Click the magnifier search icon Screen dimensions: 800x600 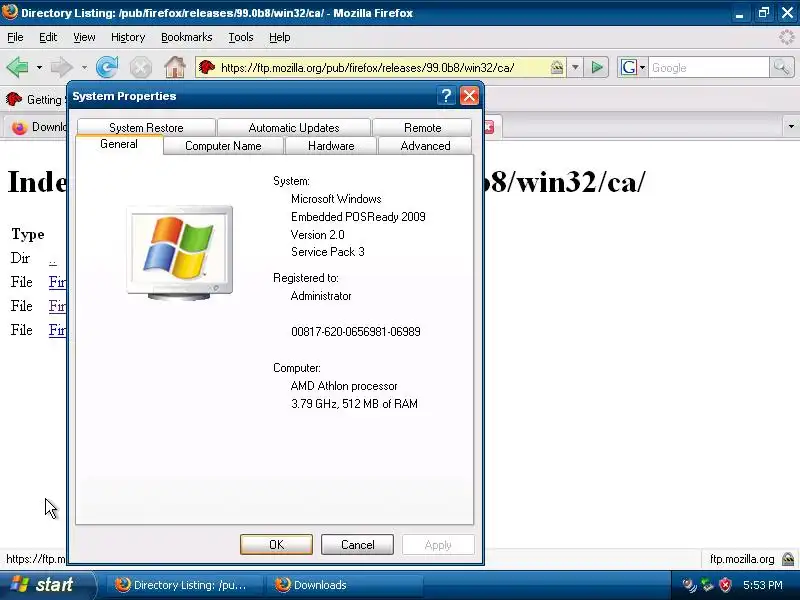coord(781,67)
